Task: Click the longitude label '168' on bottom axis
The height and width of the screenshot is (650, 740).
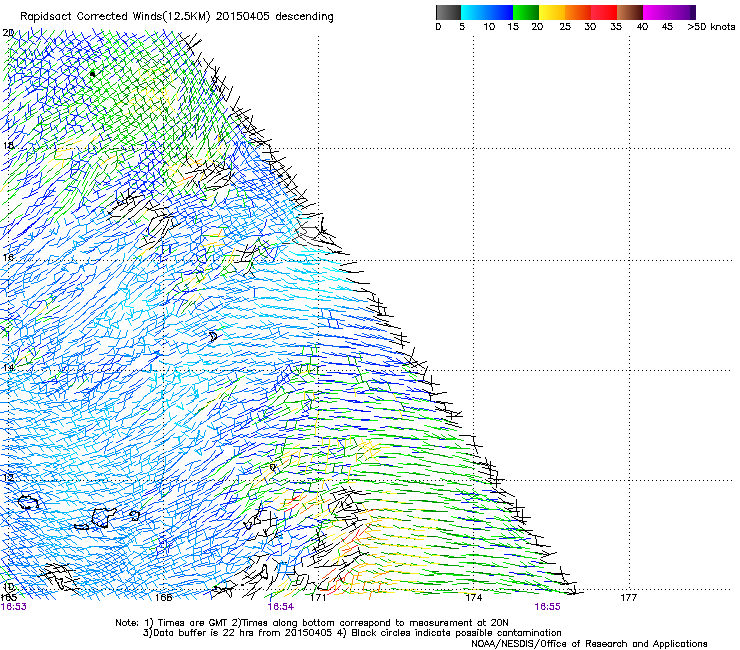Action: tap(163, 598)
